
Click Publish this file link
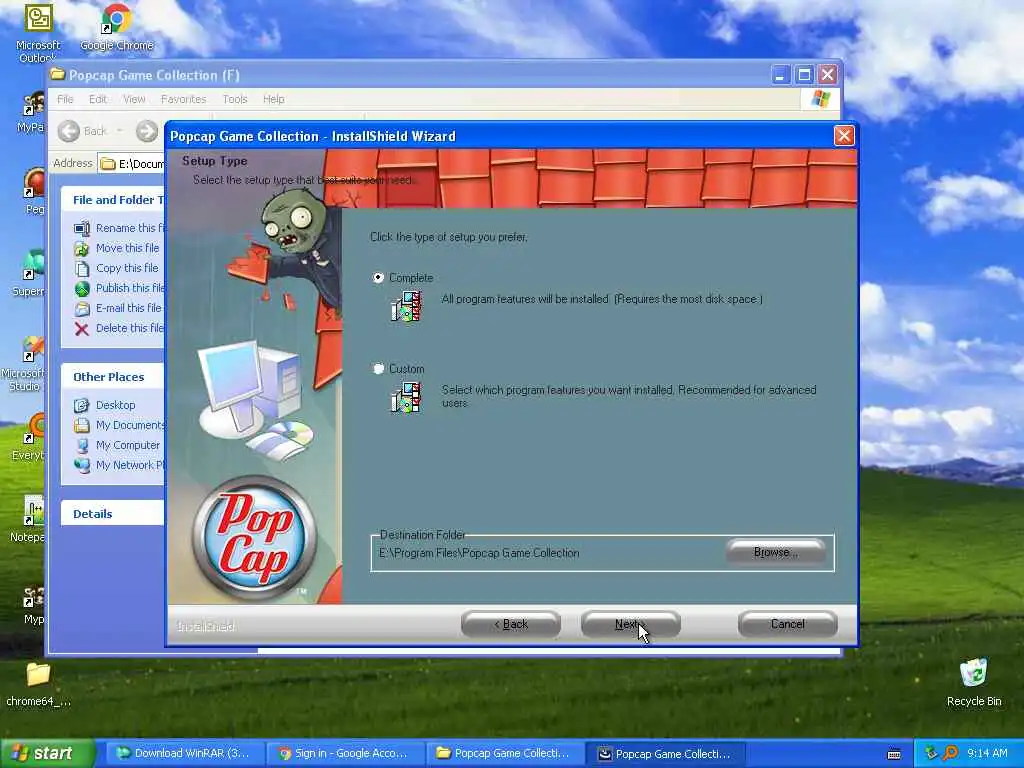click(130, 288)
